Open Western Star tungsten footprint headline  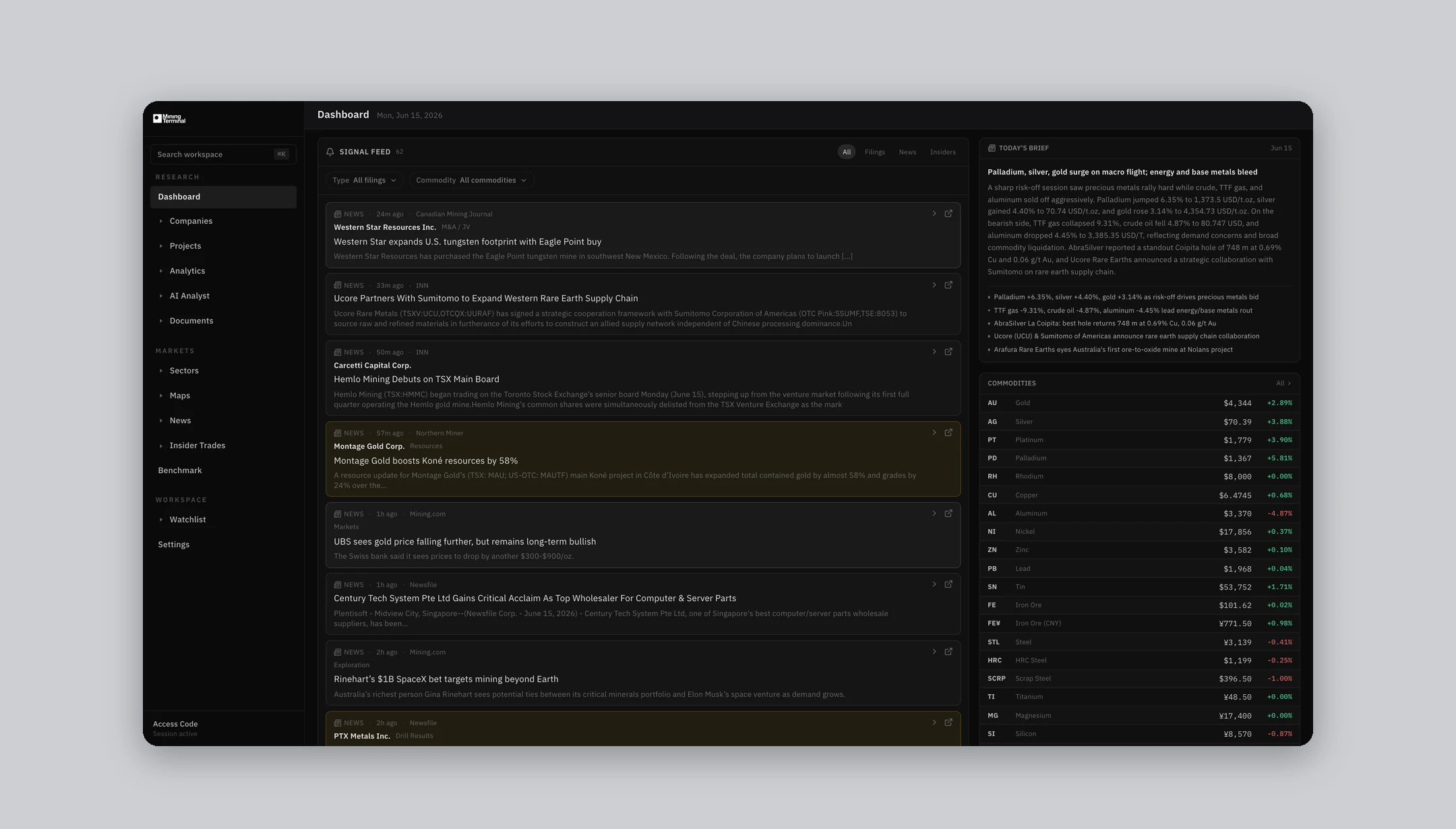click(467, 242)
